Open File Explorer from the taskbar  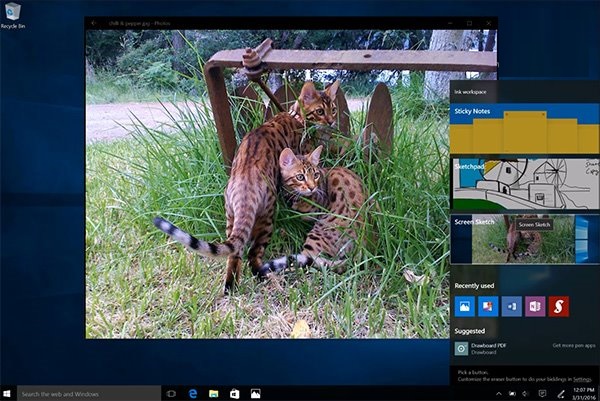[214, 393]
